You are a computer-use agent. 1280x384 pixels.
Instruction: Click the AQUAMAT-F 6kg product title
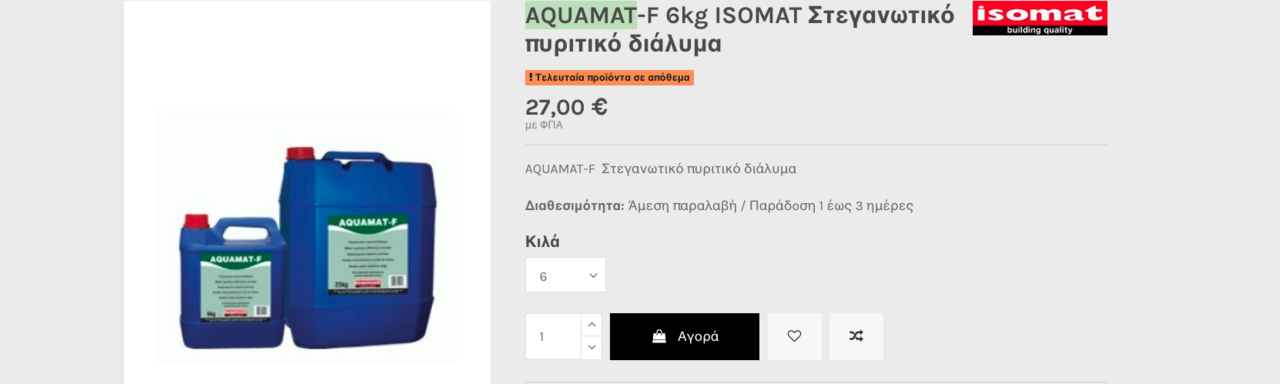point(740,29)
